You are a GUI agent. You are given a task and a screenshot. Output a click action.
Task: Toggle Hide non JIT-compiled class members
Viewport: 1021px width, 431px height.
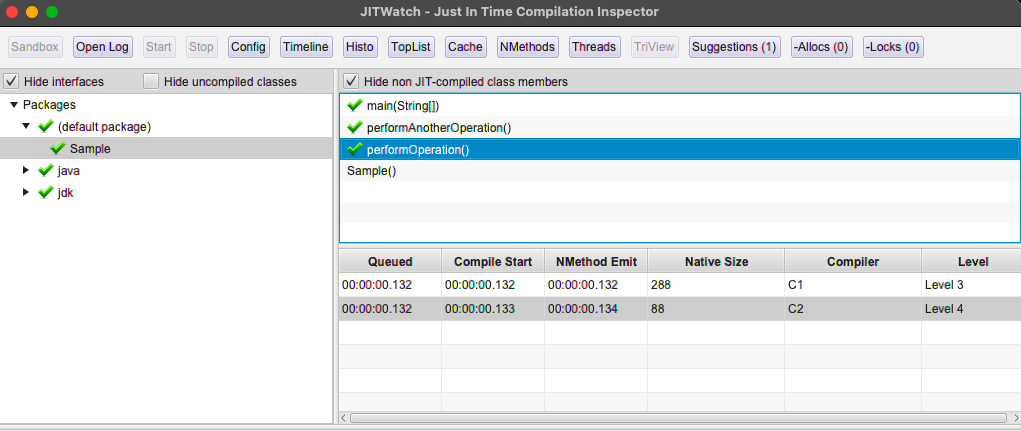351,81
